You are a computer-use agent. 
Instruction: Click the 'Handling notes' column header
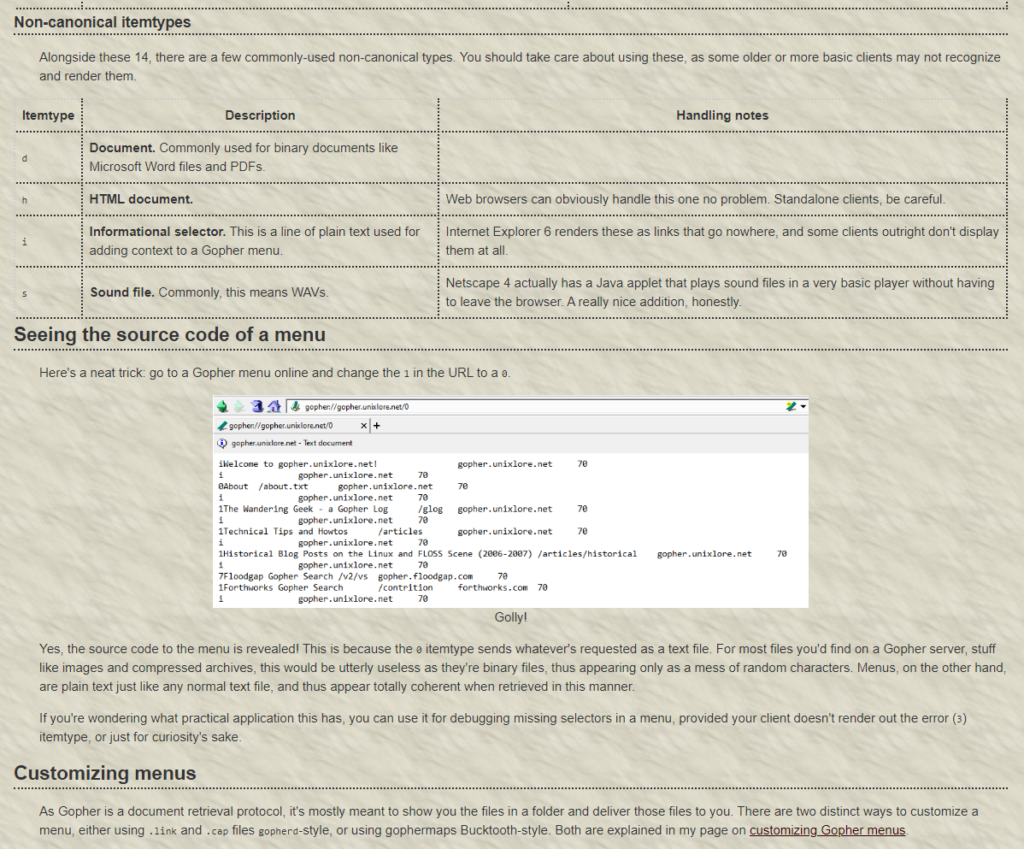(x=722, y=116)
